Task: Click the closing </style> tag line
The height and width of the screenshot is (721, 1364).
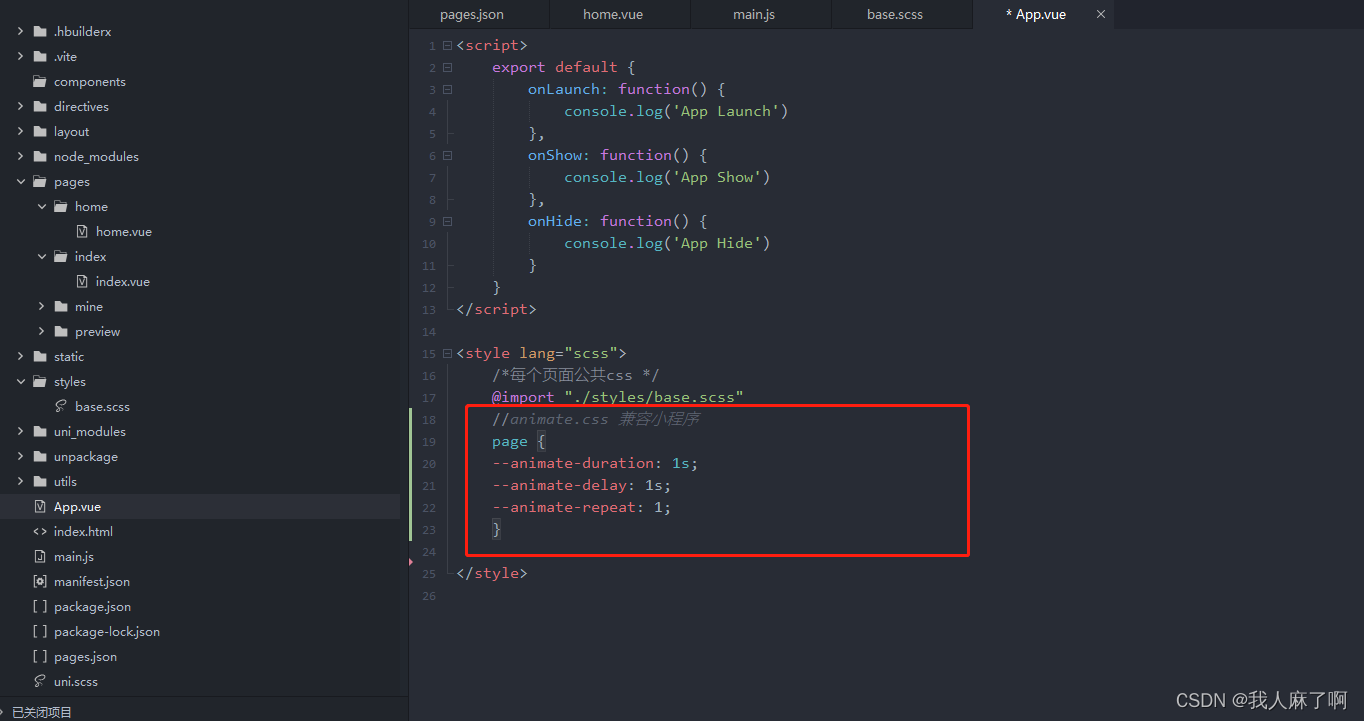Action: point(491,574)
